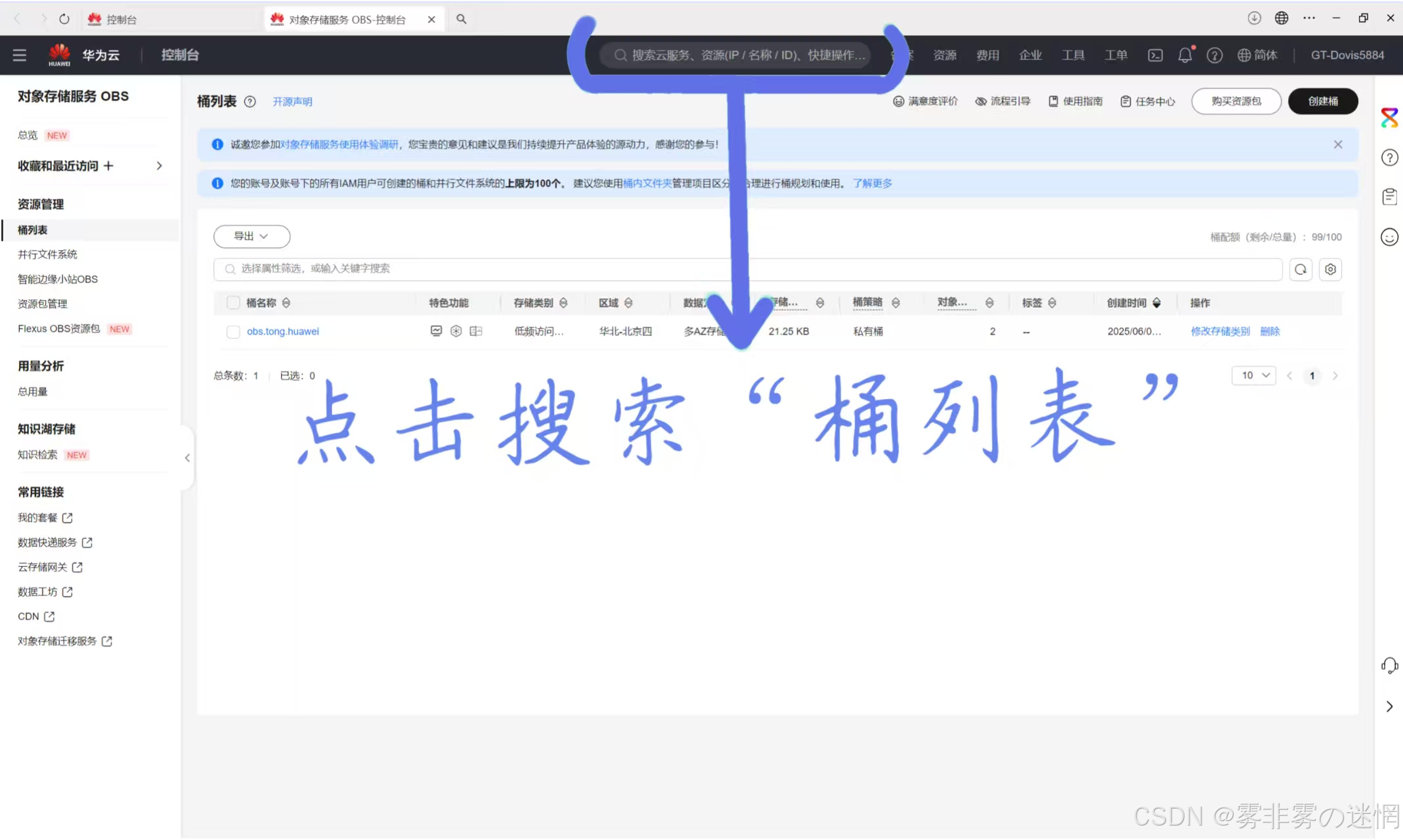Sort by 创建时间 column

tap(1156, 303)
